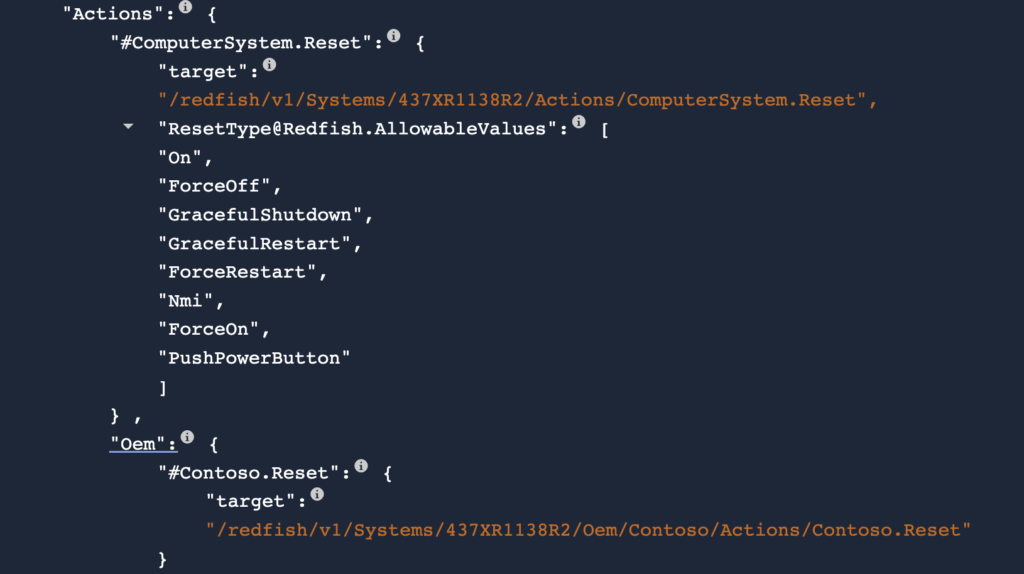Click the Contoso.Reset target URI string
Screen dimensions: 1024x574
click(x=589, y=529)
